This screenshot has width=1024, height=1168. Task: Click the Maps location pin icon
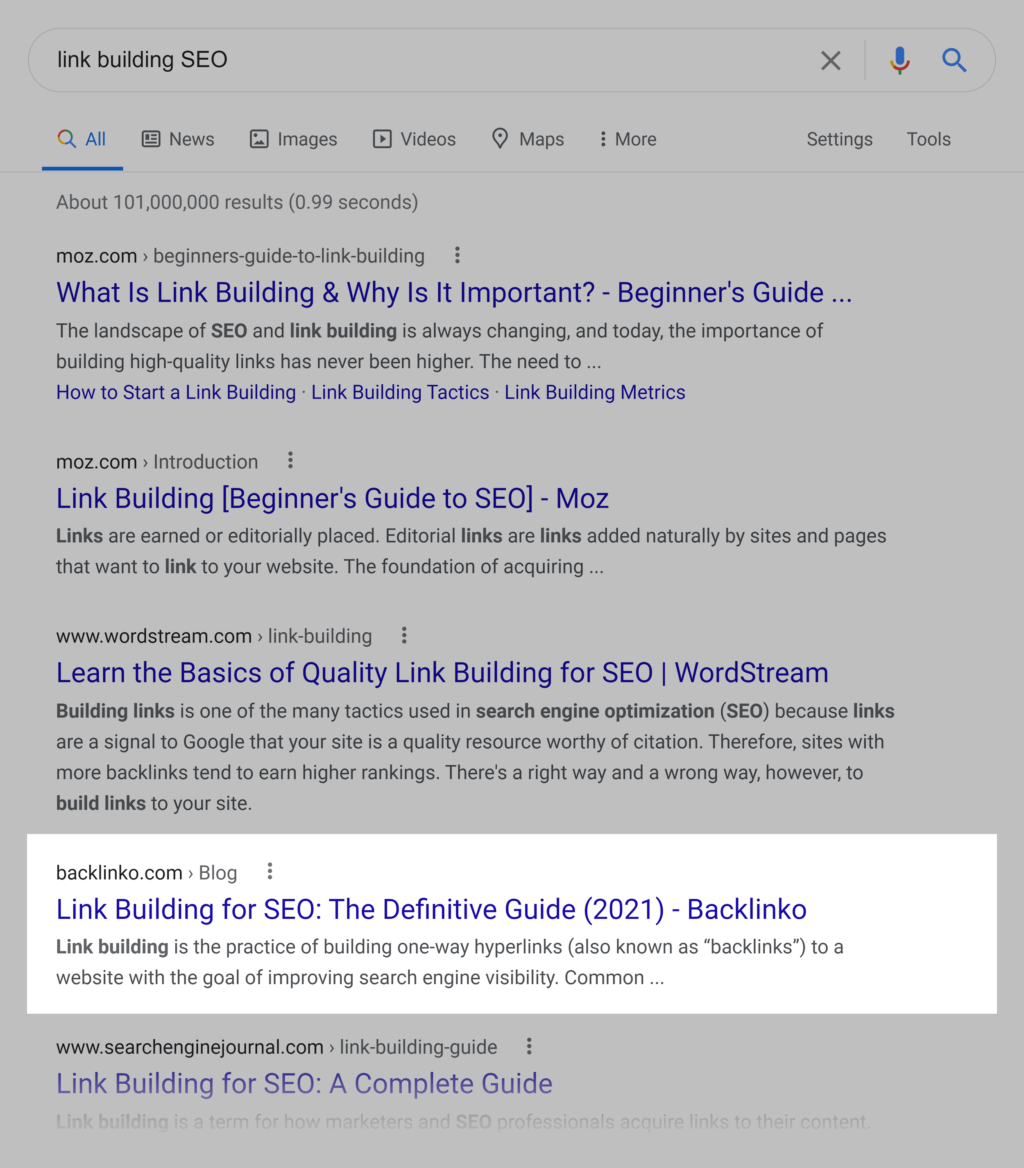tap(500, 139)
